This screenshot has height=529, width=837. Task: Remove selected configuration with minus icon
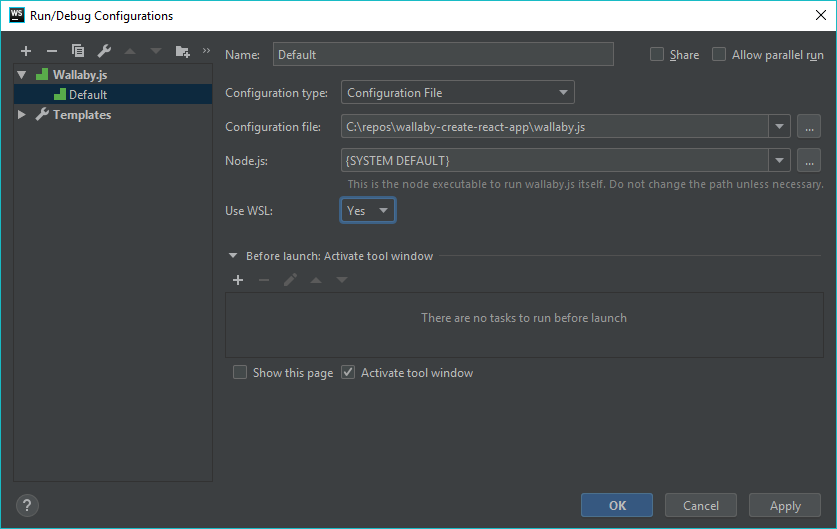tap(52, 51)
